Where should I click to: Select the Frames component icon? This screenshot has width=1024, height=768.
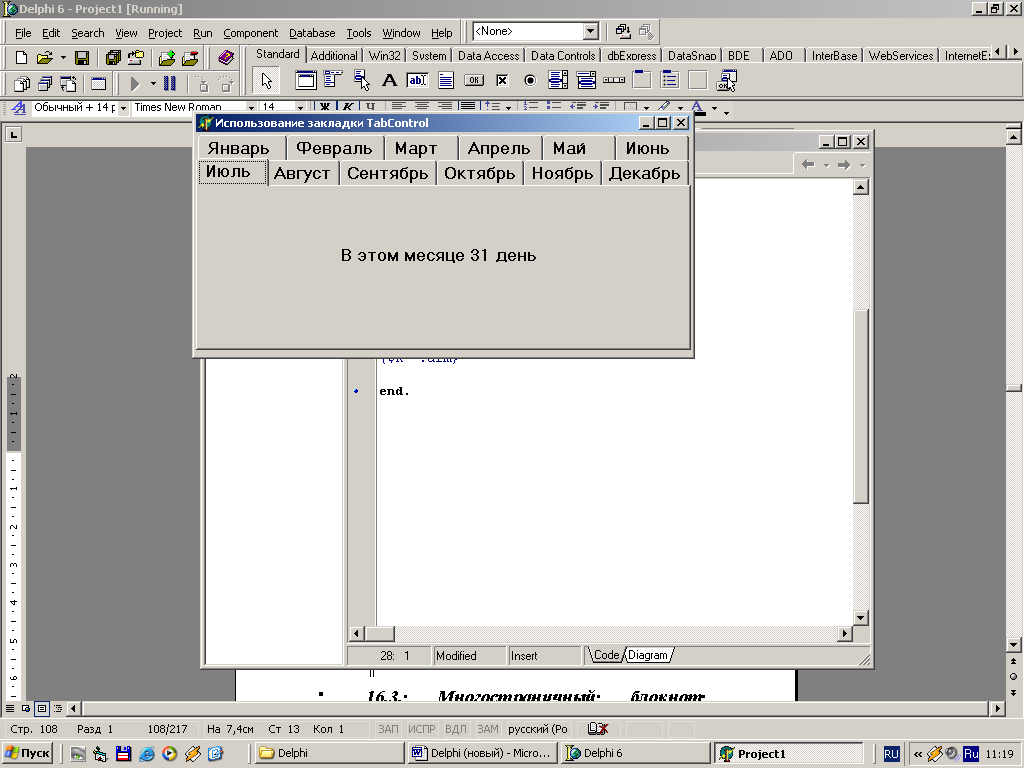click(x=306, y=80)
